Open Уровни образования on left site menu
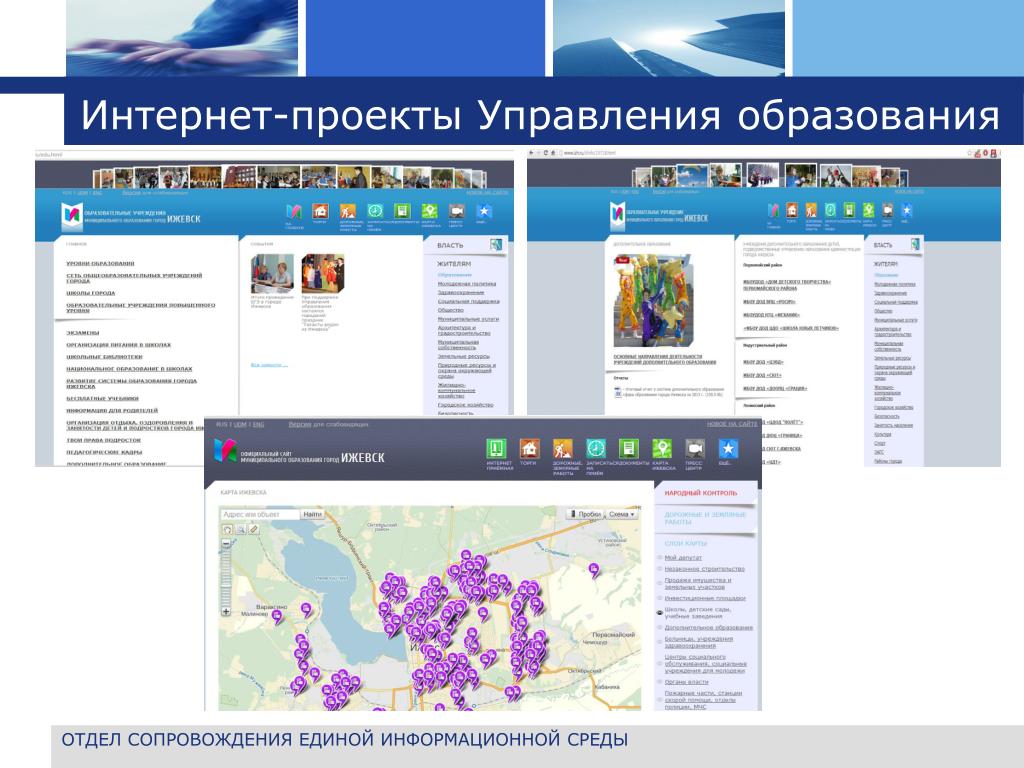 pos(100,263)
